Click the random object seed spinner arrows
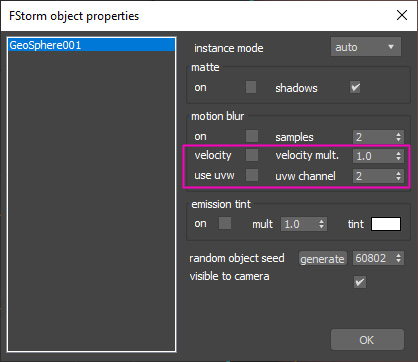Image resolution: width=418 pixels, height=362 pixels. pyautogui.click(x=399, y=258)
